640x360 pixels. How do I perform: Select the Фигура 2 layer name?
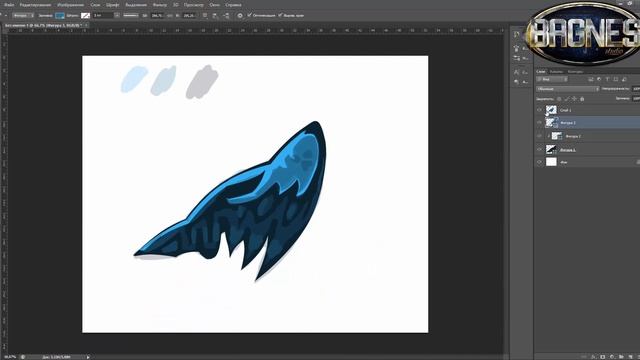tap(573, 136)
